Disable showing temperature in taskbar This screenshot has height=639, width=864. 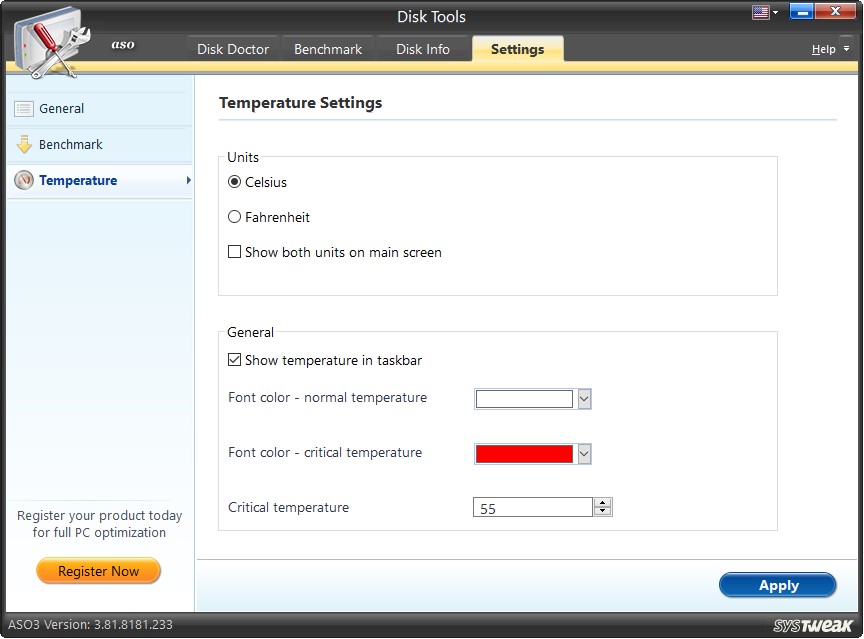click(x=235, y=361)
